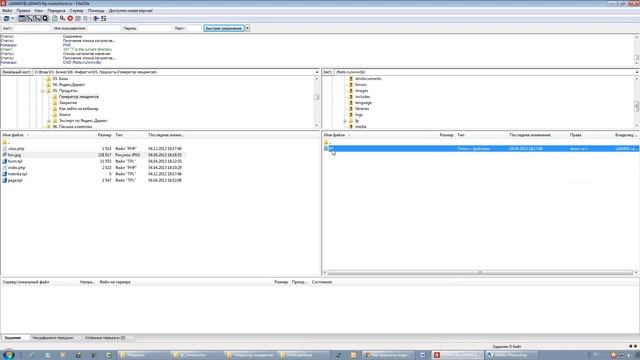Image resolution: width=640 pixels, height=360 pixels.
Task: Sort remote files by Права column
Action: point(576,135)
